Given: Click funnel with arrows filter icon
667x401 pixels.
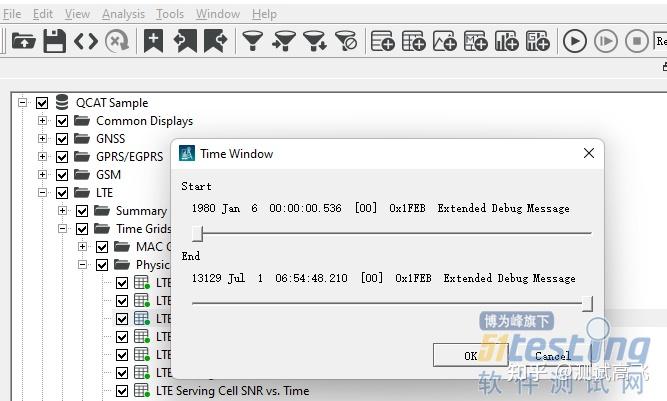Looking at the screenshot, I should (284, 41).
